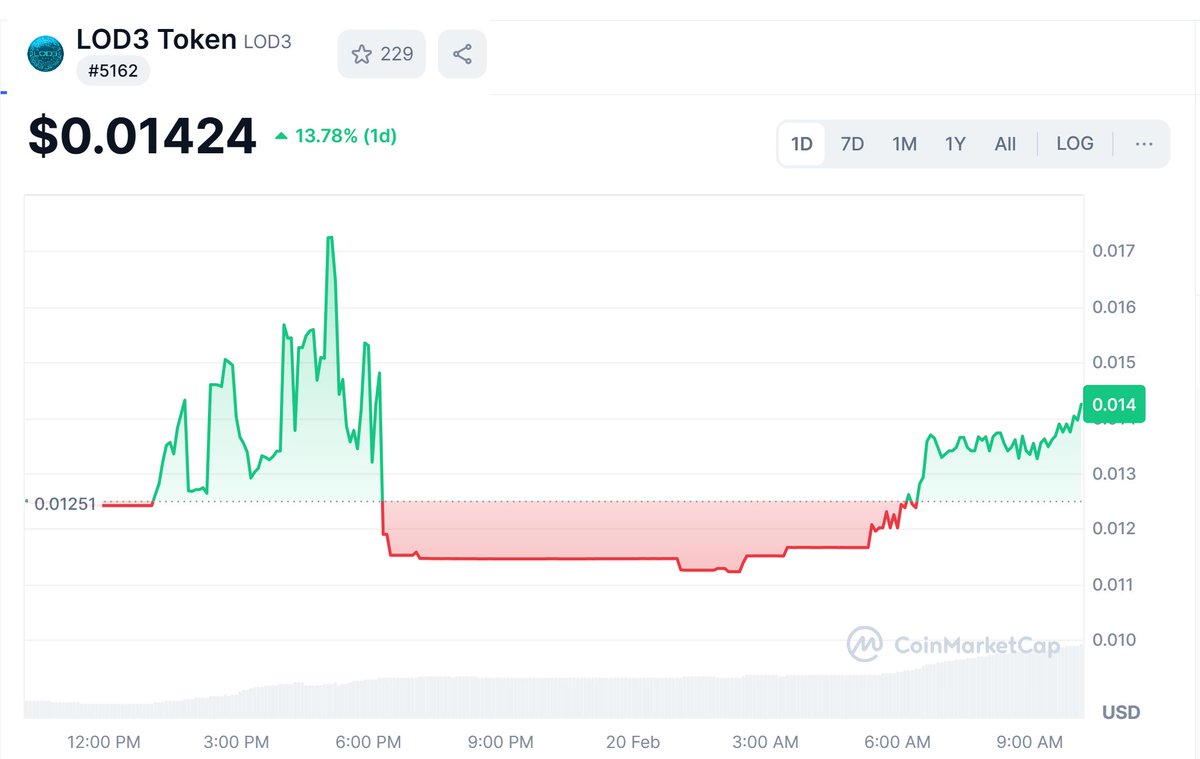Click the 3:00 AM time axis label
1200x759 pixels.
click(x=765, y=742)
